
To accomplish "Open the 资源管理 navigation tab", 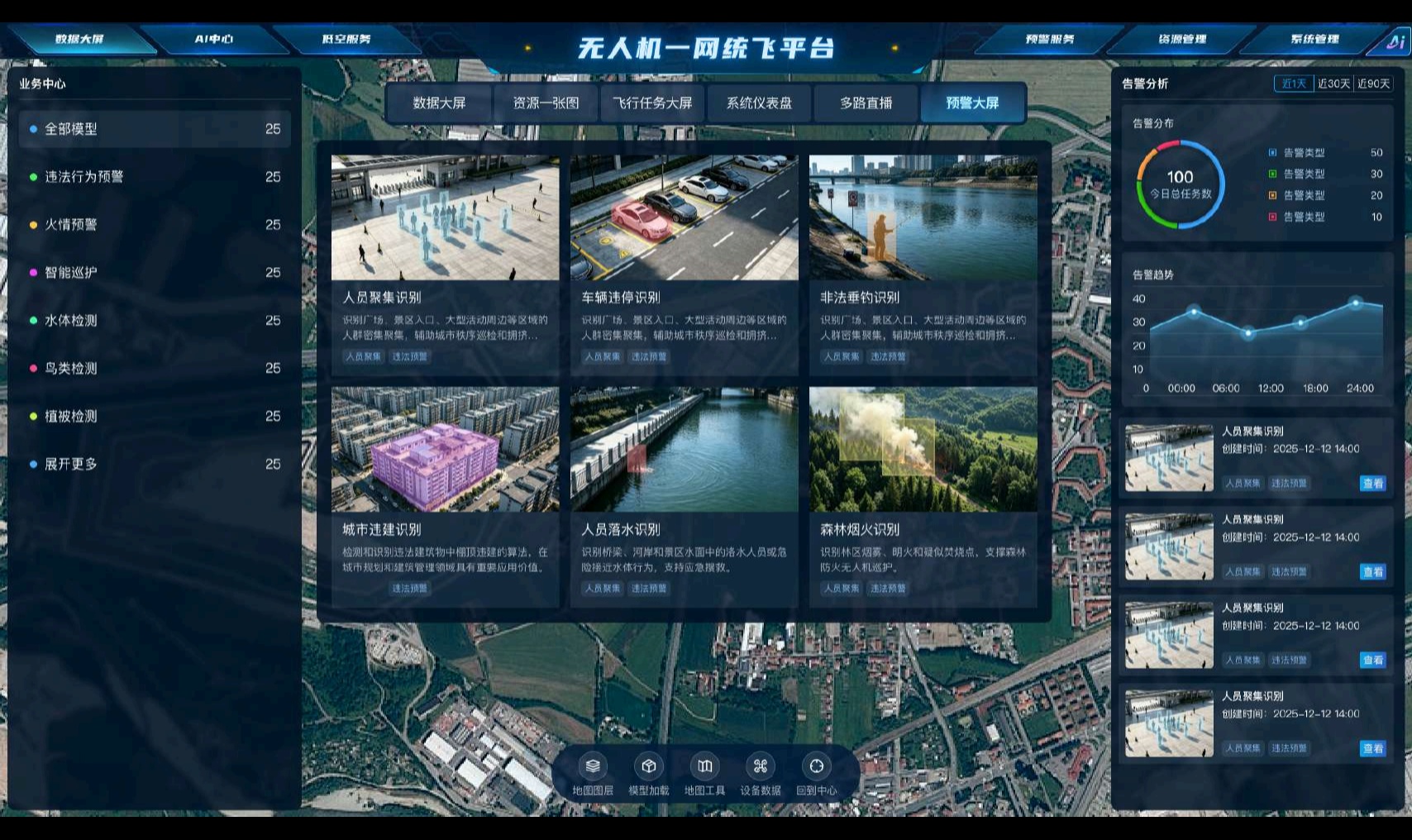I will (1182, 39).
